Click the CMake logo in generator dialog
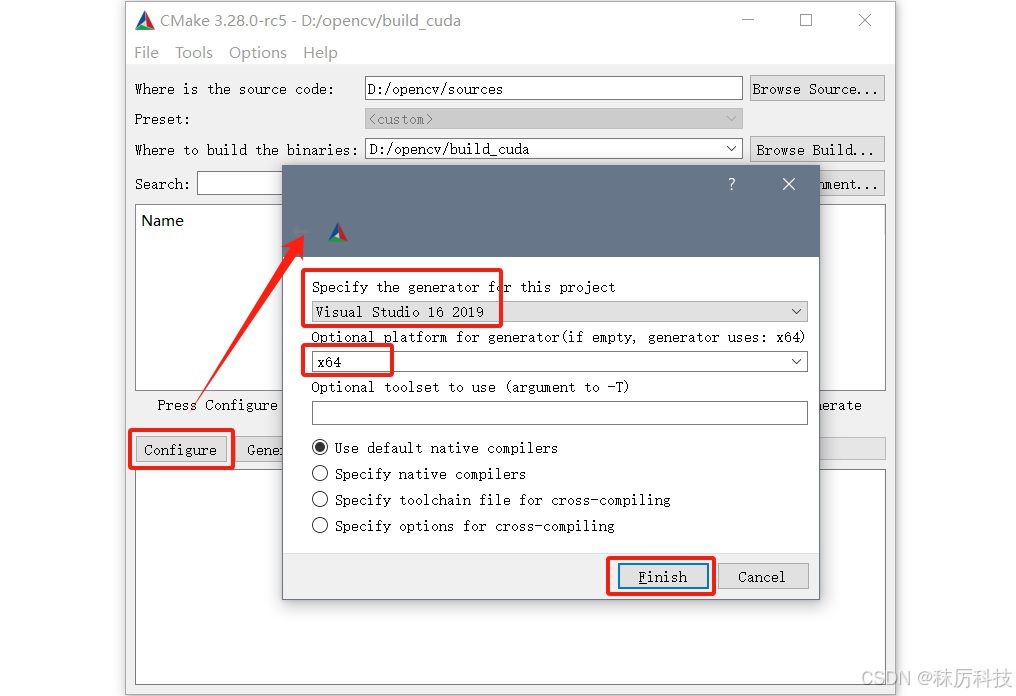The width and height of the screenshot is (1016, 696). point(338,232)
